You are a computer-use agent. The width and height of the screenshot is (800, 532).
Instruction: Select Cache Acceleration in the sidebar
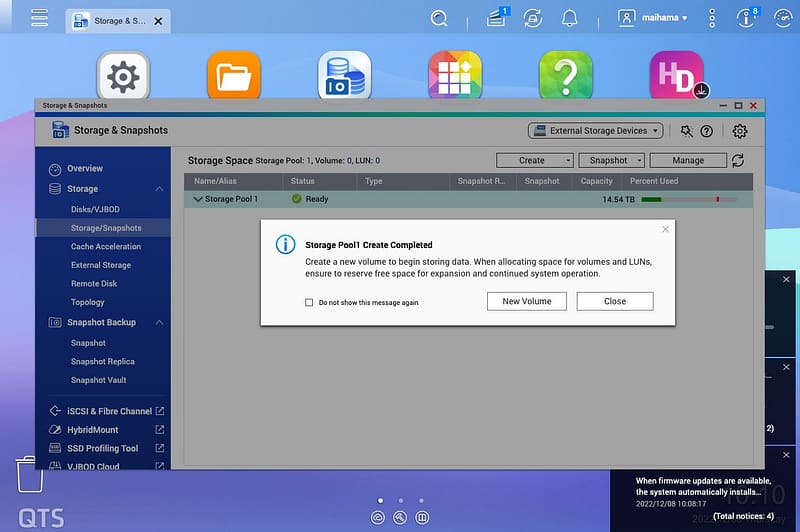(106, 246)
